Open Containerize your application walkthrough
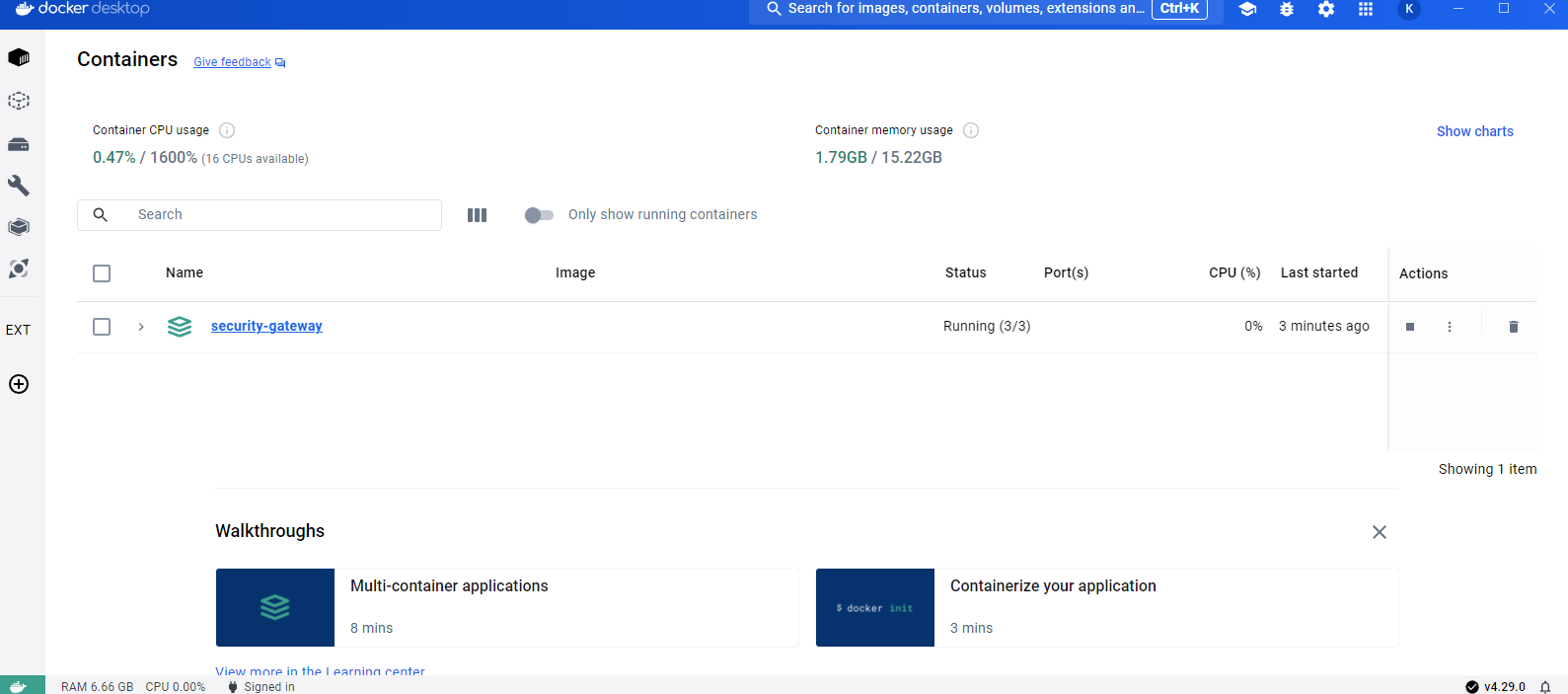Screen dimensions: 1568x694 pos(1107,607)
